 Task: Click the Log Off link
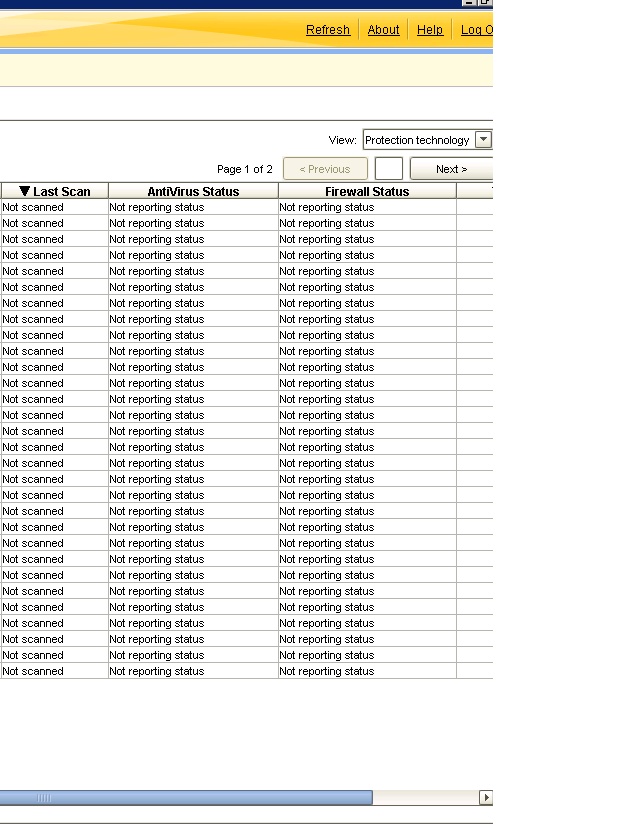(x=476, y=30)
